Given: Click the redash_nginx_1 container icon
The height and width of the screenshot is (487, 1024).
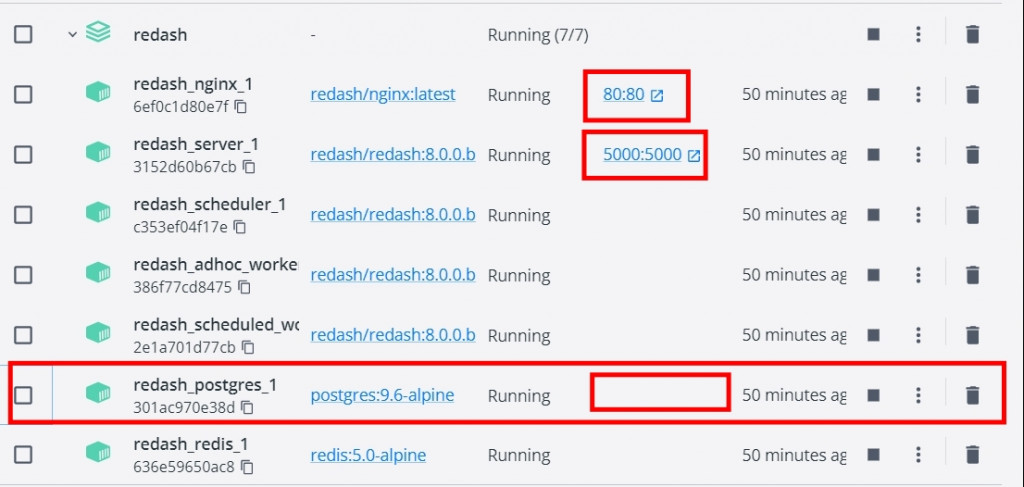Looking at the screenshot, I should click(x=98, y=92).
